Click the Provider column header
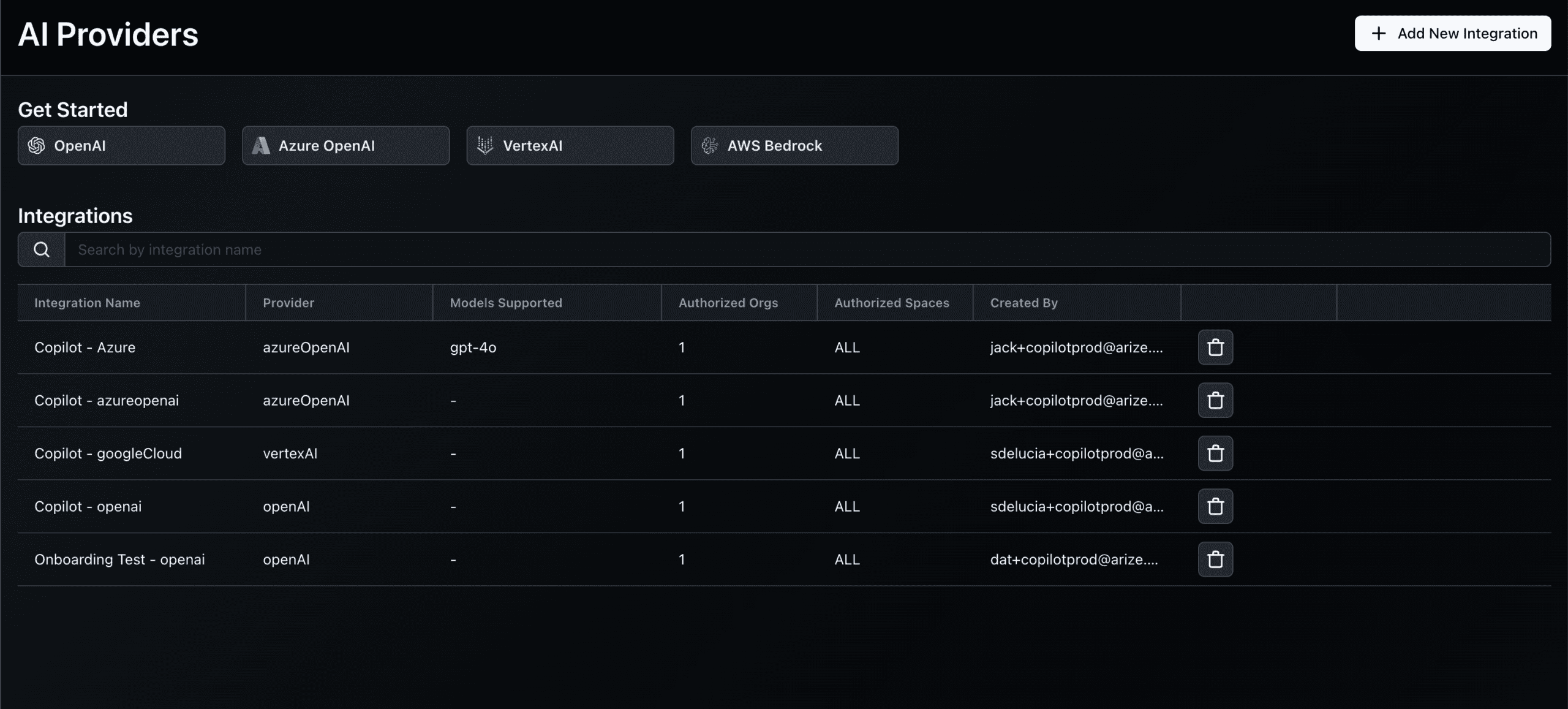Image resolution: width=1568 pixels, height=709 pixels. coord(288,303)
